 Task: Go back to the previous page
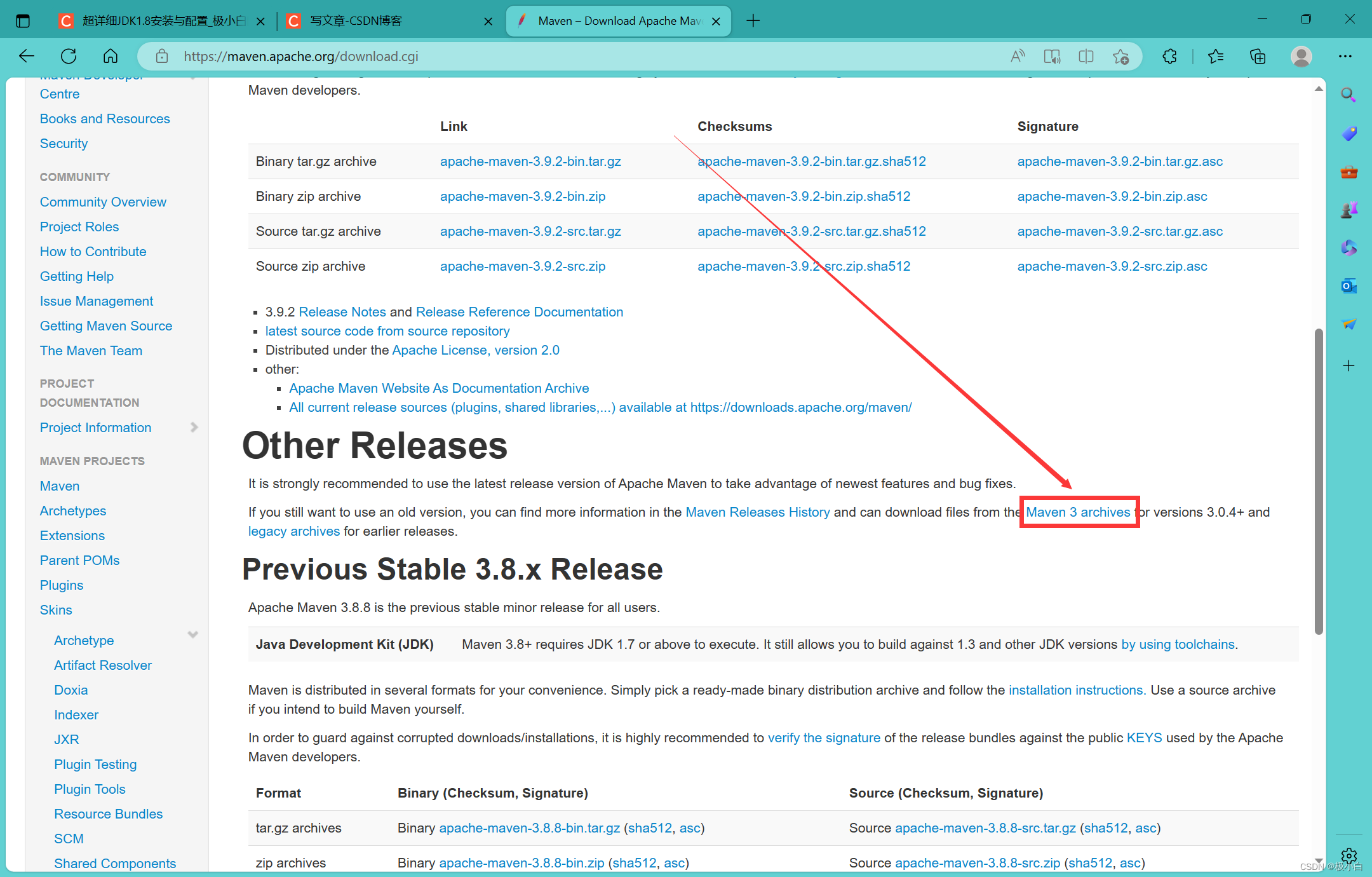coord(27,57)
